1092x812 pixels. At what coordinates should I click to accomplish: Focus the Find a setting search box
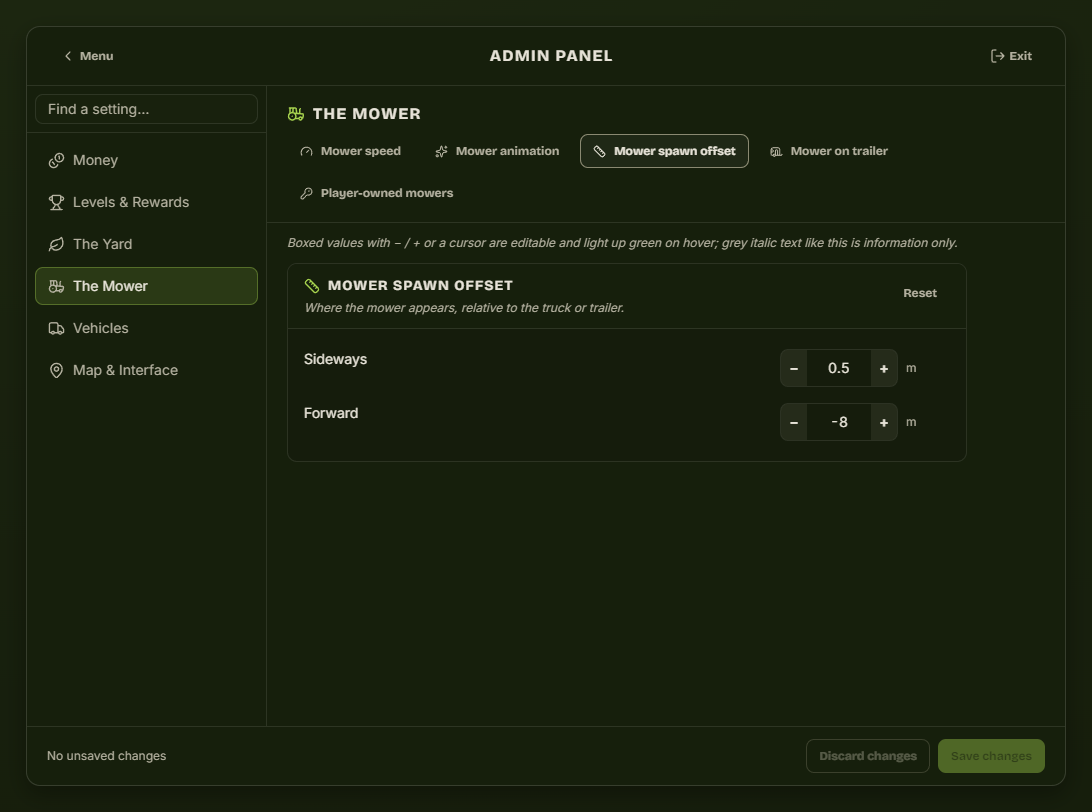point(146,109)
